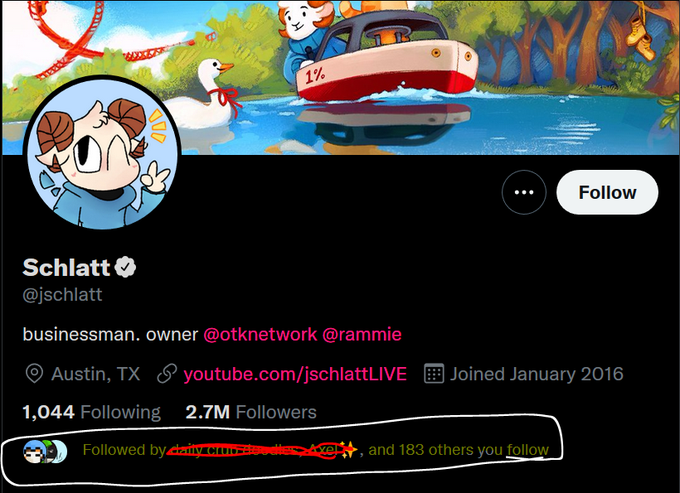Click the stacked mutual follower avatars

(x=45, y=451)
